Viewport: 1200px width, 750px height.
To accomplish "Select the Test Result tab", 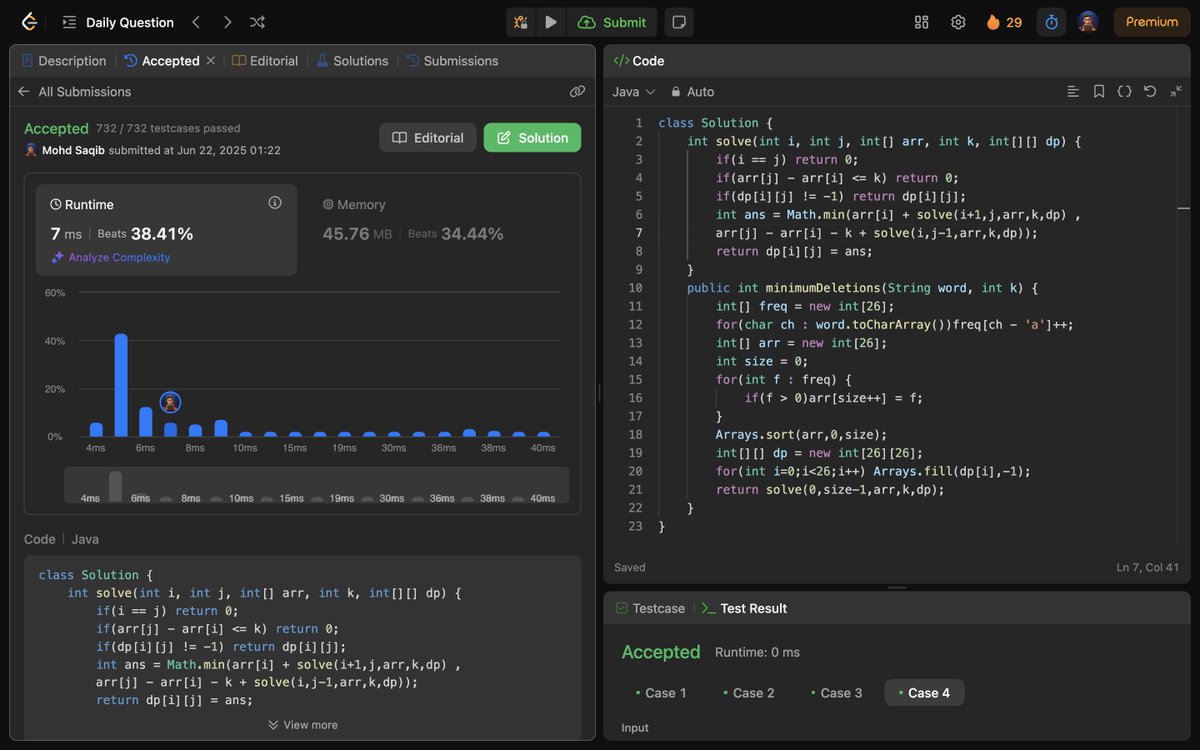I will (744, 608).
